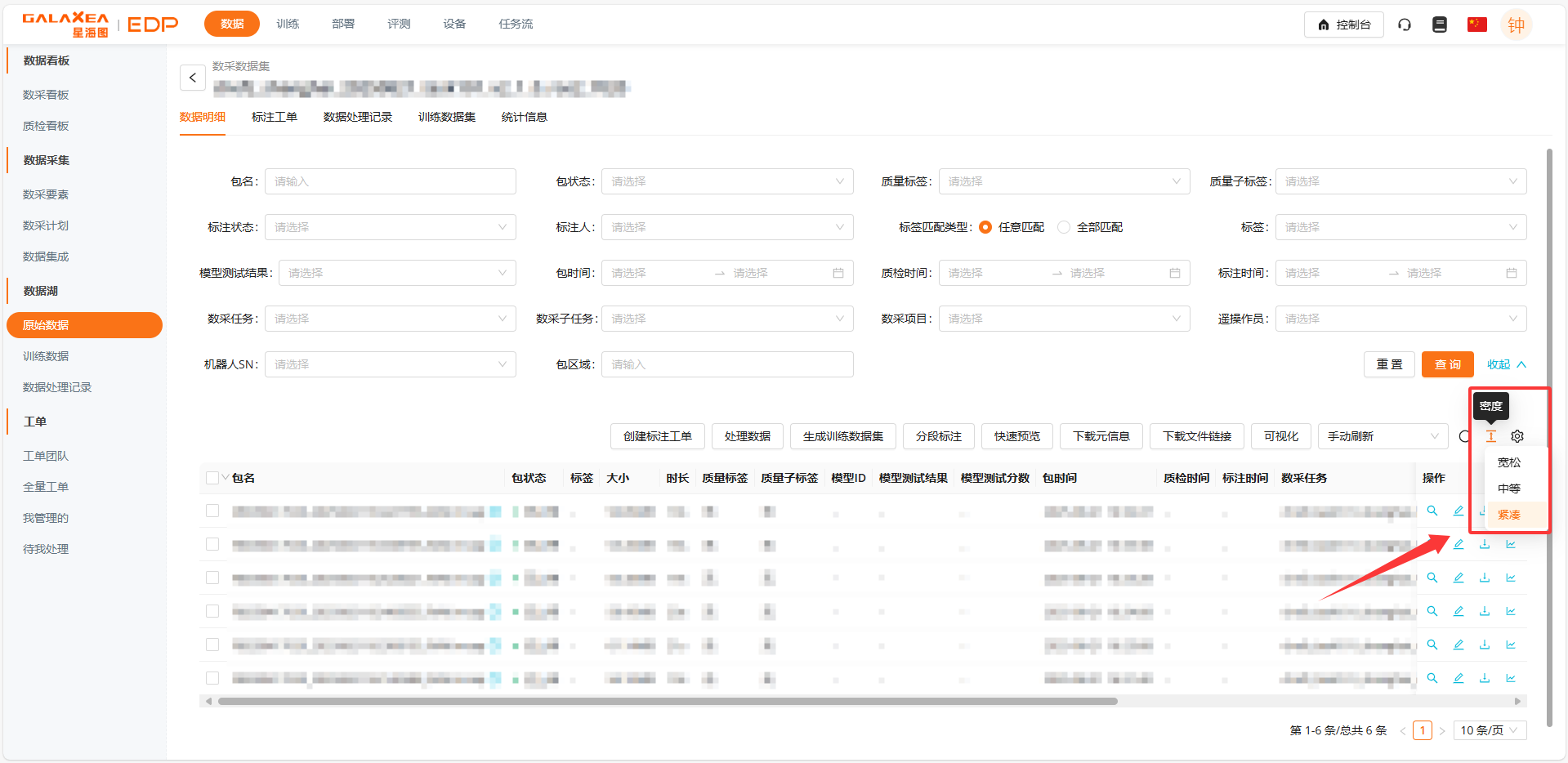Open the 包状态 dropdown
1568x763 pixels.
click(x=726, y=181)
